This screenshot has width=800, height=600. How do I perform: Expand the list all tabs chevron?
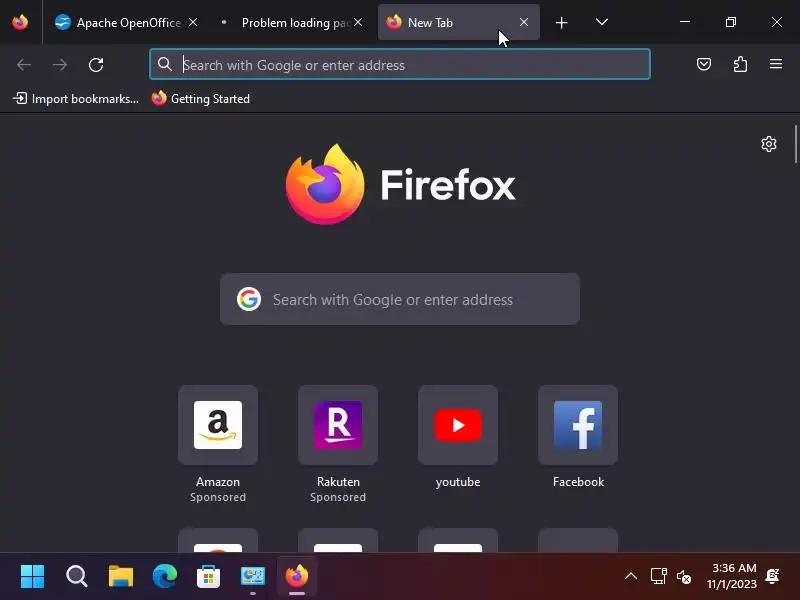602,22
